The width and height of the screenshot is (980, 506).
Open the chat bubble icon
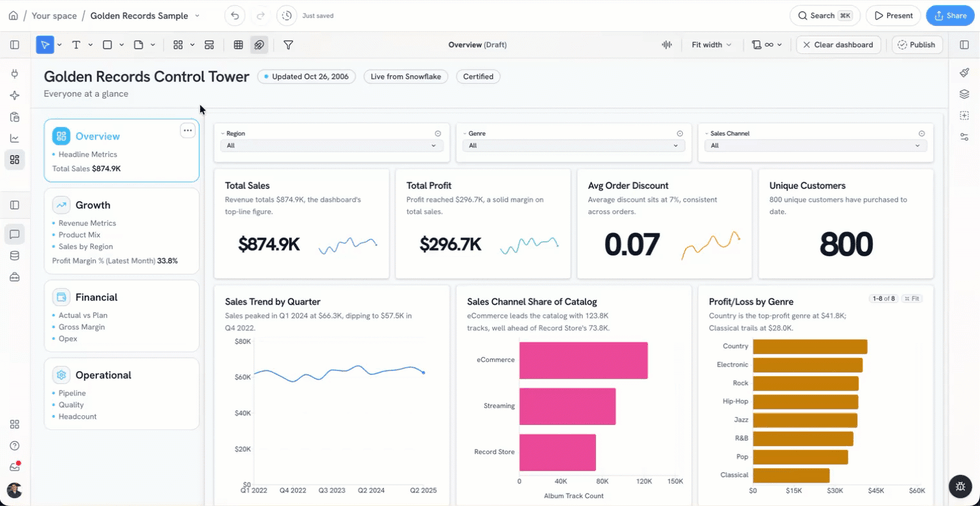tap(15, 234)
